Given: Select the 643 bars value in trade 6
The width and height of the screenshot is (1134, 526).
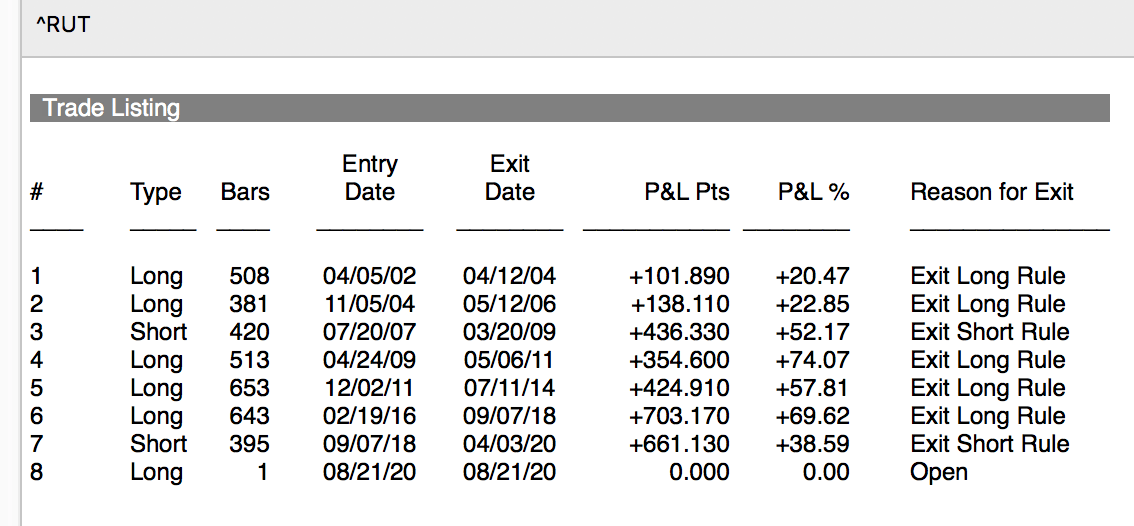Looking at the screenshot, I should click(x=249, y=416).
